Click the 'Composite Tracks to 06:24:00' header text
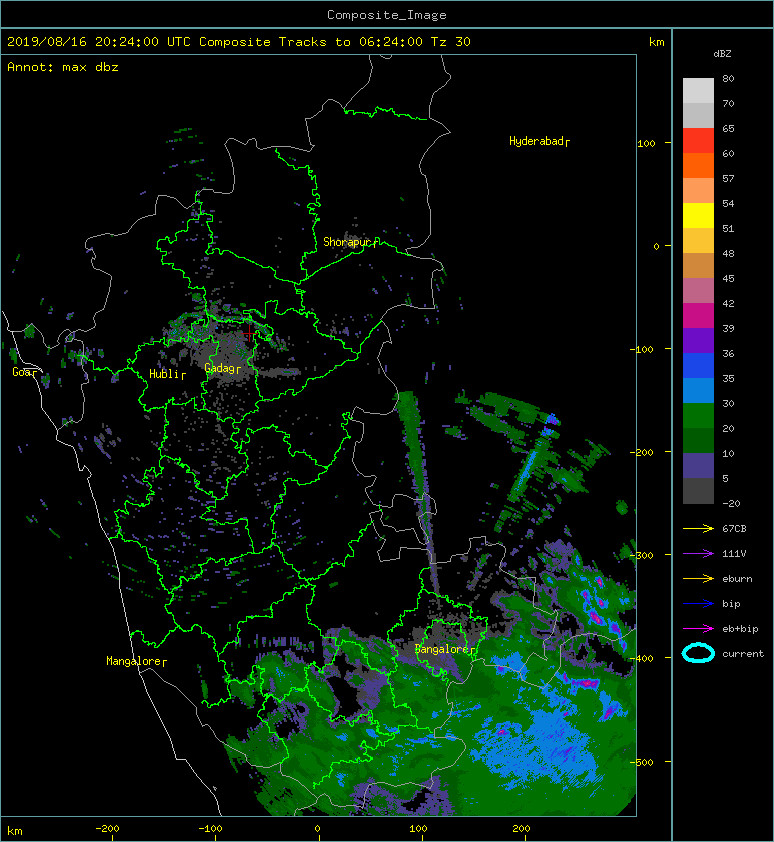The image size is (774, 842). pyautogui.click(x=311, y=42)
